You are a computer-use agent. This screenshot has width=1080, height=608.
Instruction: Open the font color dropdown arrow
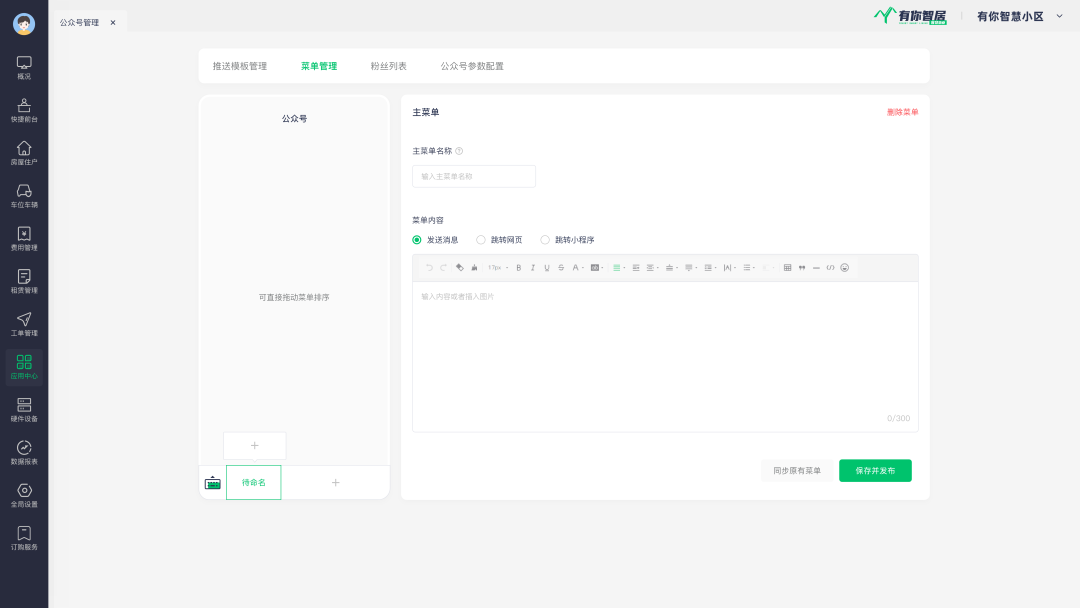583,268
